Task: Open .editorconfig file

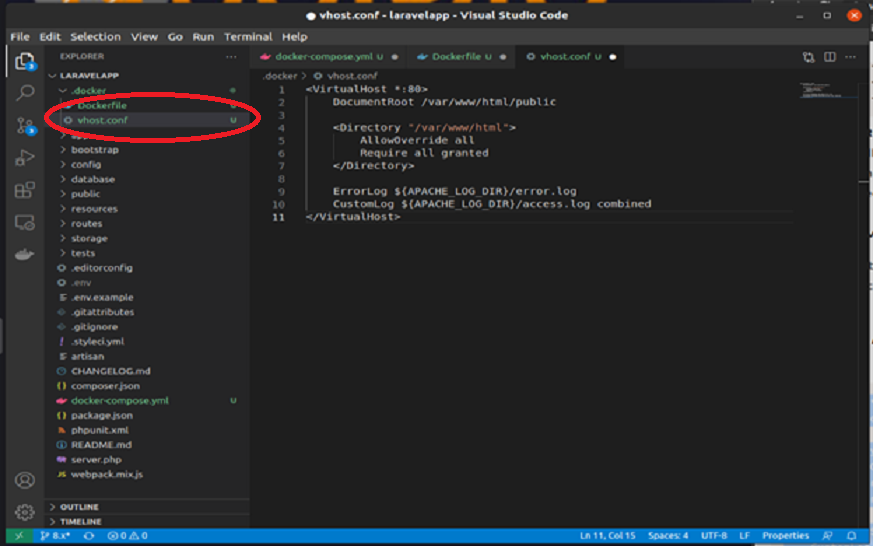Action: (x=149, y=268)
